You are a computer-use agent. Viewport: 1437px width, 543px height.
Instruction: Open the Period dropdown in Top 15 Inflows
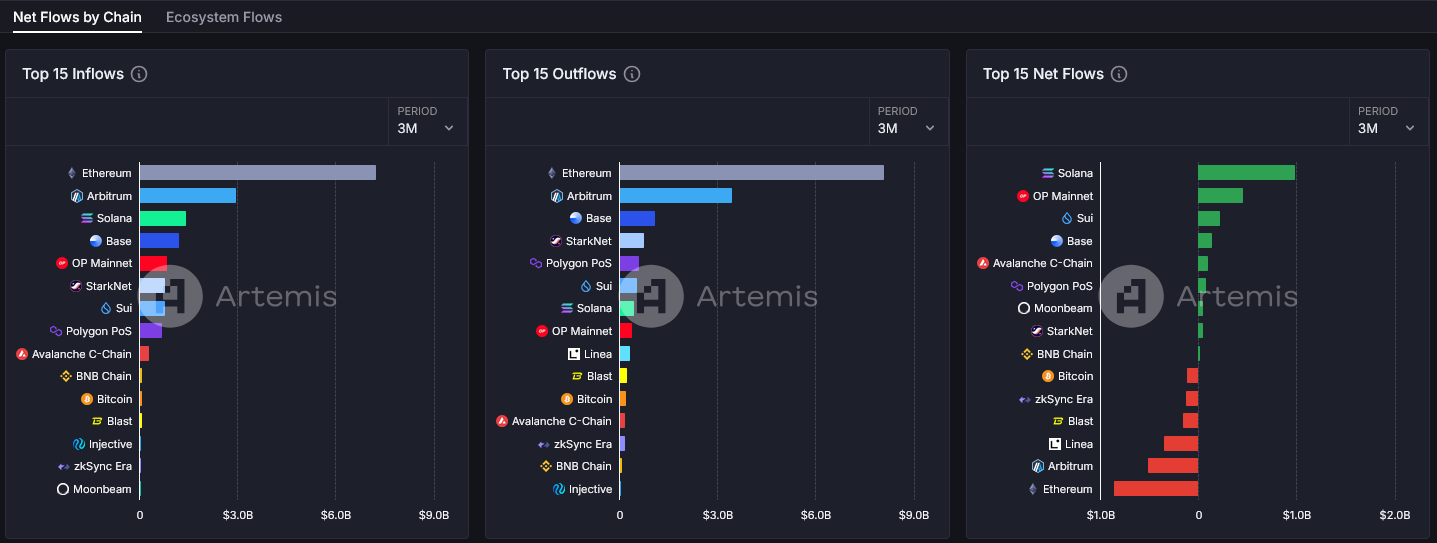click(427, 121)
